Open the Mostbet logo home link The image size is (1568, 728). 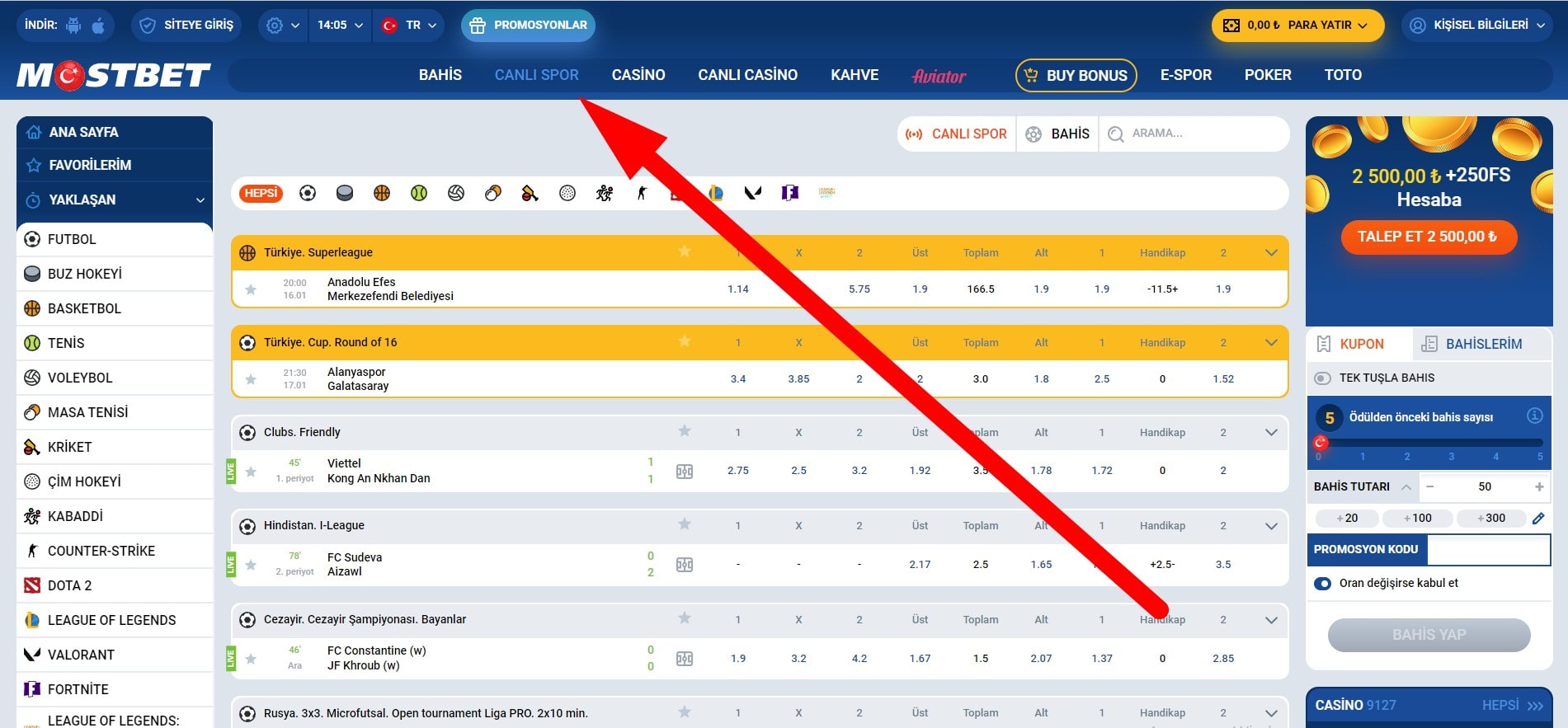[114, 76]
